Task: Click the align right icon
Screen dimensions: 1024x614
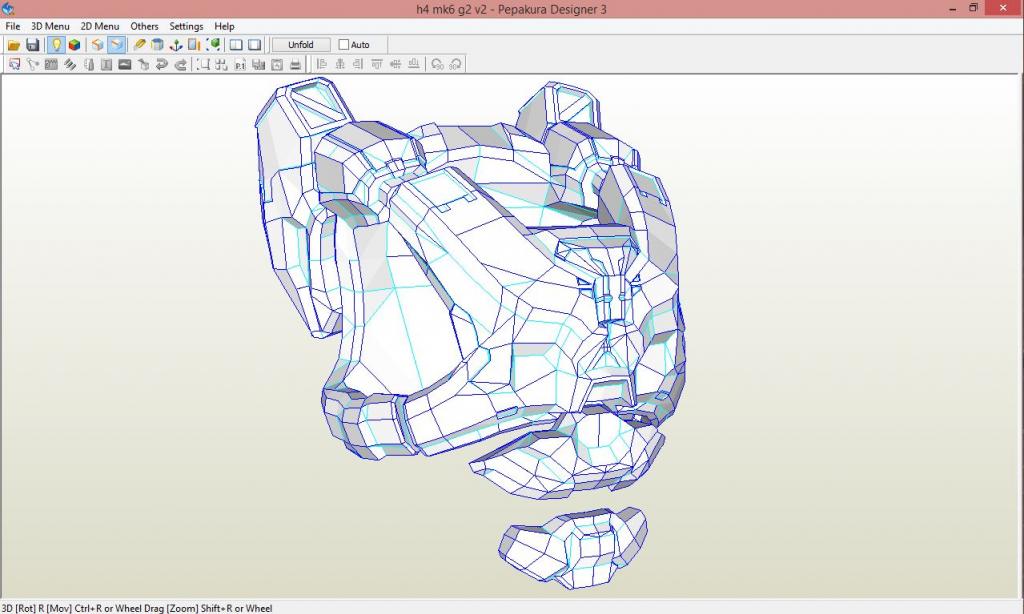Action: [358, 64]
